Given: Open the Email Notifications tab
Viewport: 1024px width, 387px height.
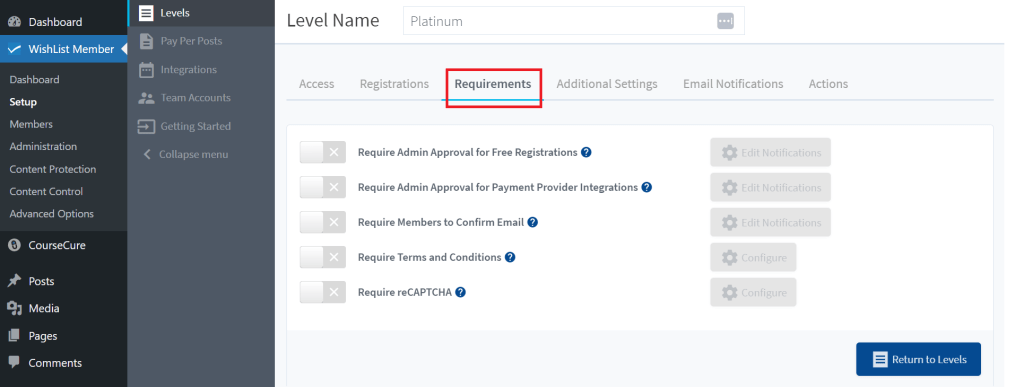Looking at the screenshot, I should [733, 84].
